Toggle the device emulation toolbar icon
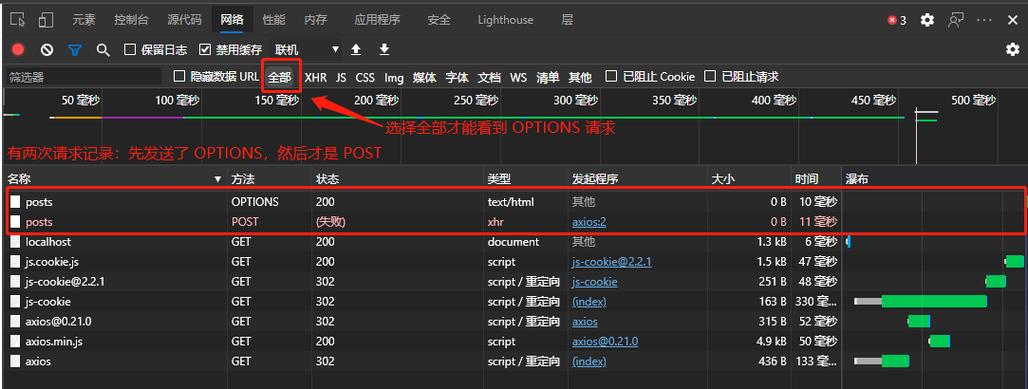 point(45,20)
